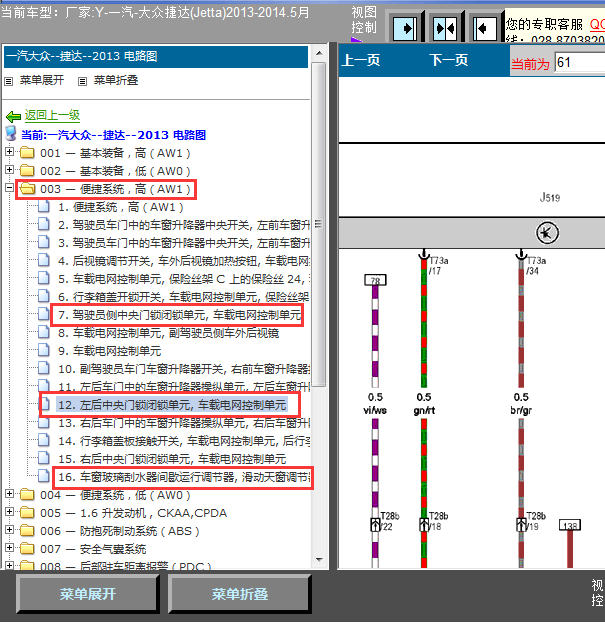605x624 pixels.
Task: Open item 7. 驾驶员侧中央门锁闭锁单元
Action: point(179,315)
